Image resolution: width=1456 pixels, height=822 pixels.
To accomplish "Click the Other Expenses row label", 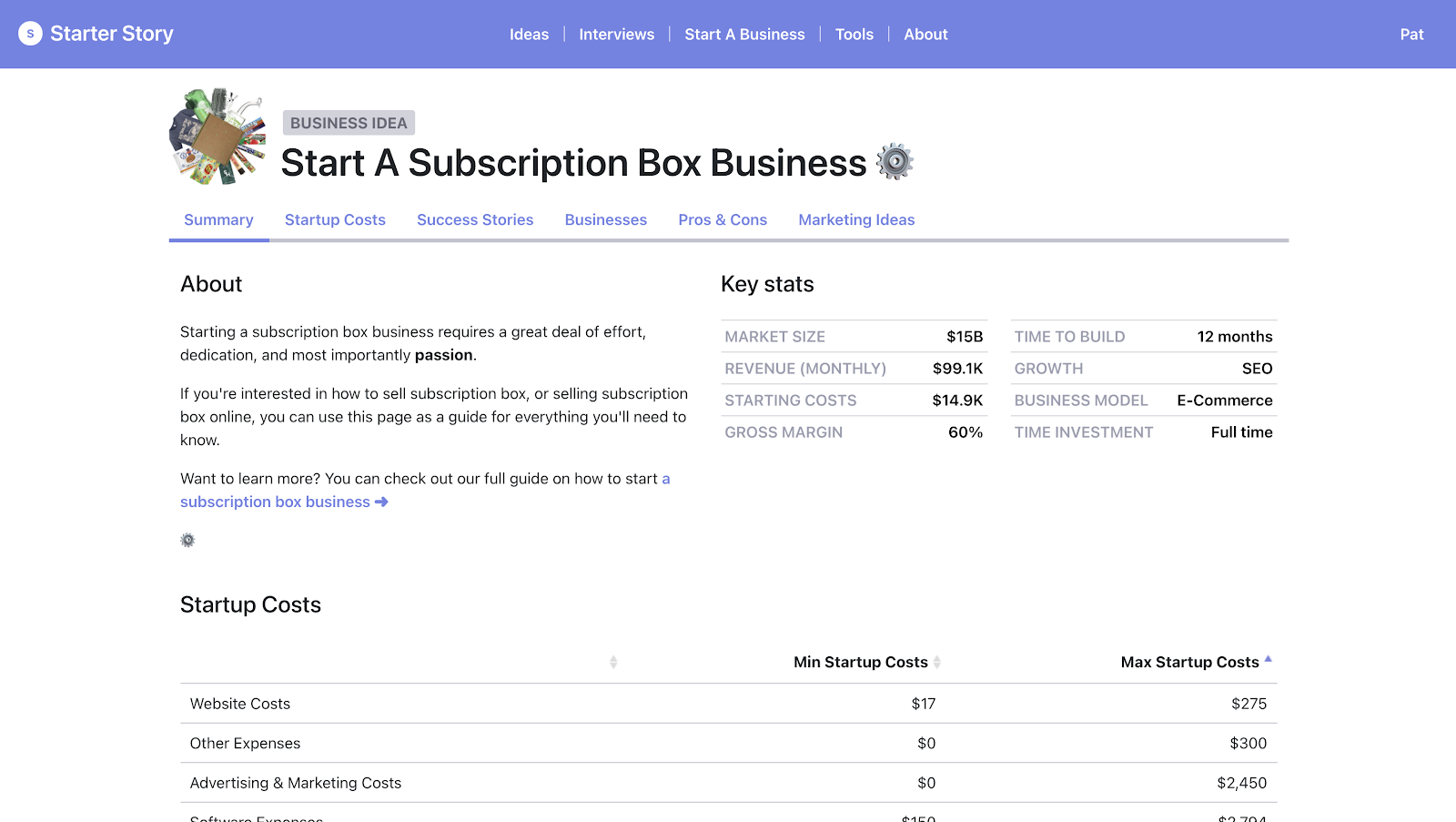I will [x=245, y=743].
